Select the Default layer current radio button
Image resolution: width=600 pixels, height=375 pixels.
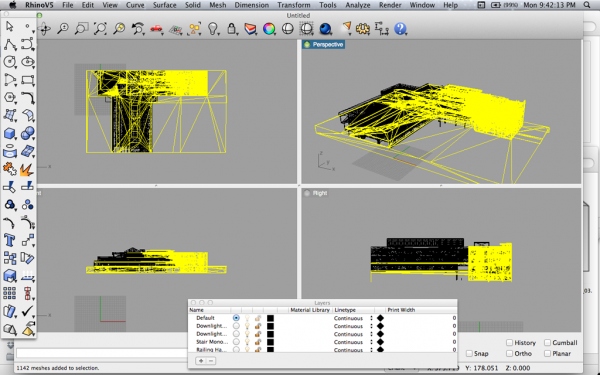click(x=236, y=318)
